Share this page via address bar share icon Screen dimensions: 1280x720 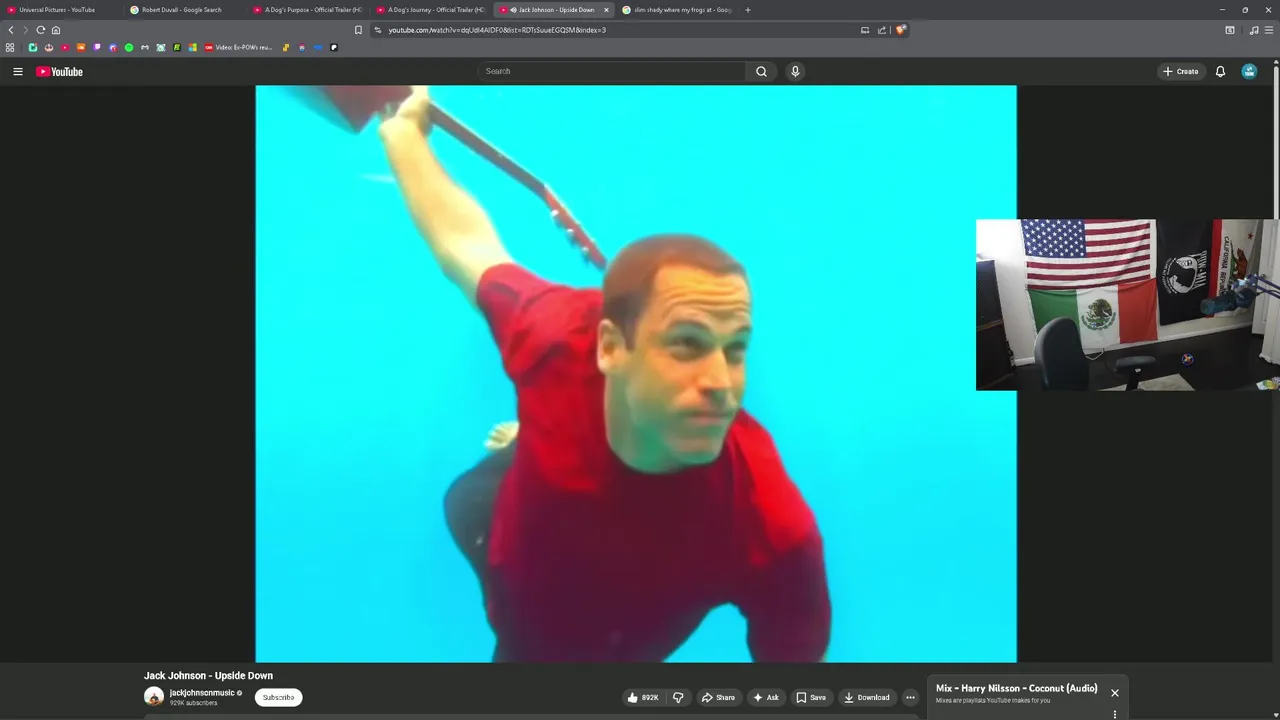pyautogui.click(x=882, y=30)
